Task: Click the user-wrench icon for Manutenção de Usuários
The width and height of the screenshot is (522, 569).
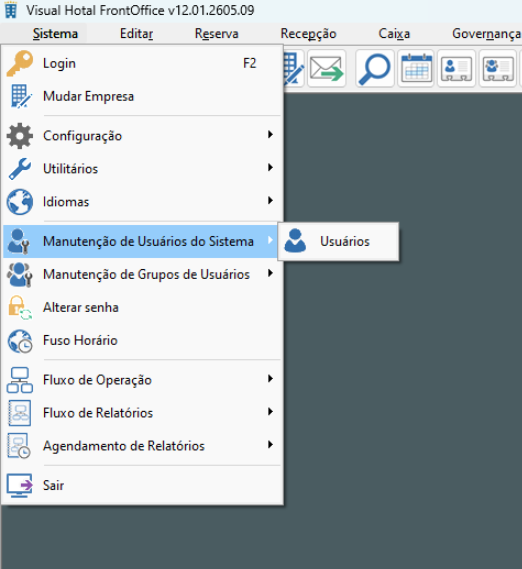Action: click(19, 241)
